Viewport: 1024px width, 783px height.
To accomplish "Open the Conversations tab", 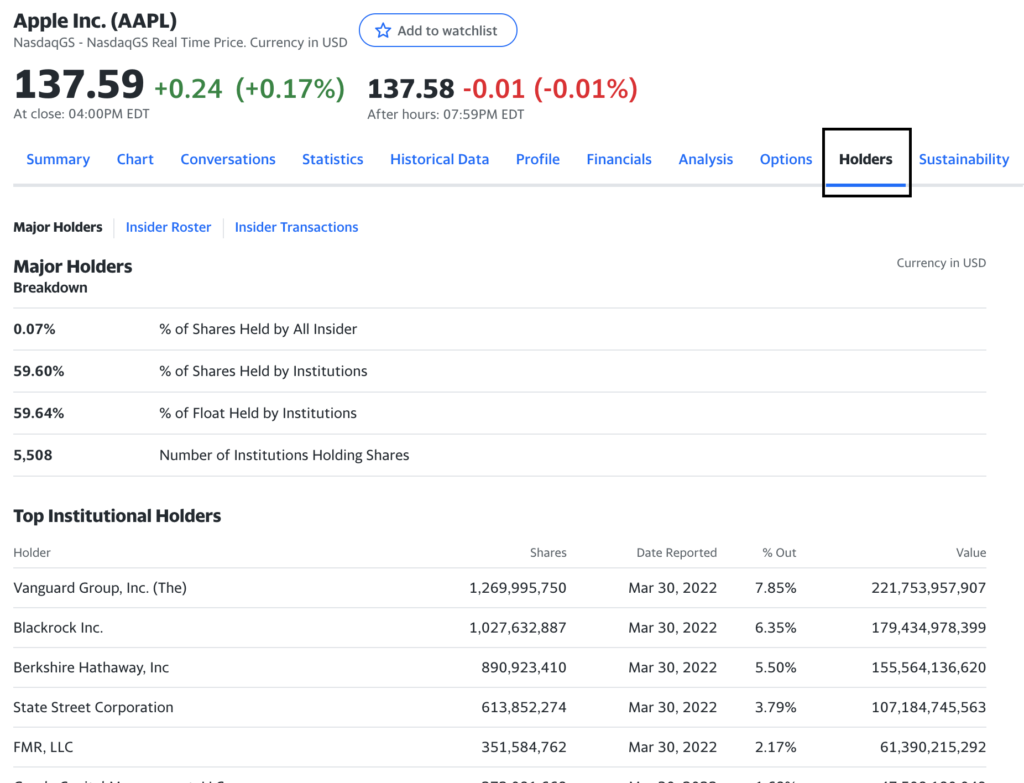I will 228,159.
